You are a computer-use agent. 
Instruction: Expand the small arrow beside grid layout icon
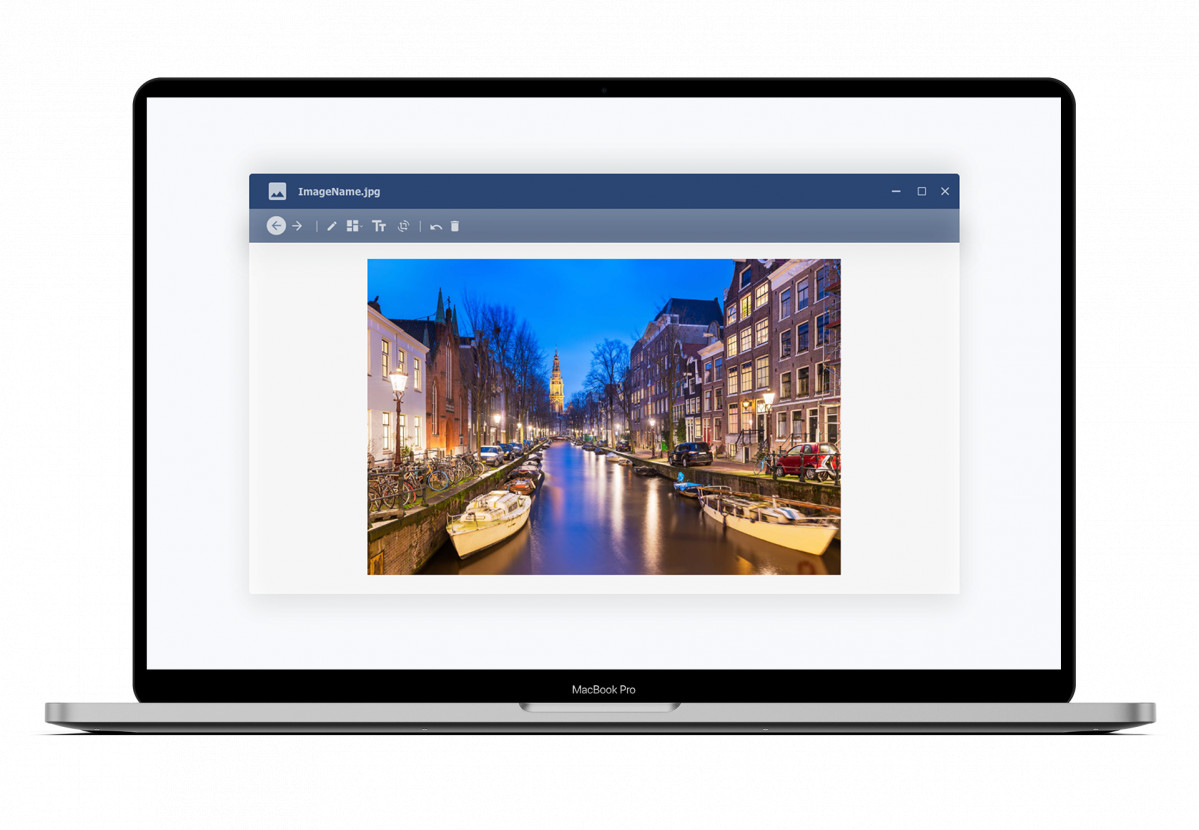pyautogui.click(x=361, y=229)
